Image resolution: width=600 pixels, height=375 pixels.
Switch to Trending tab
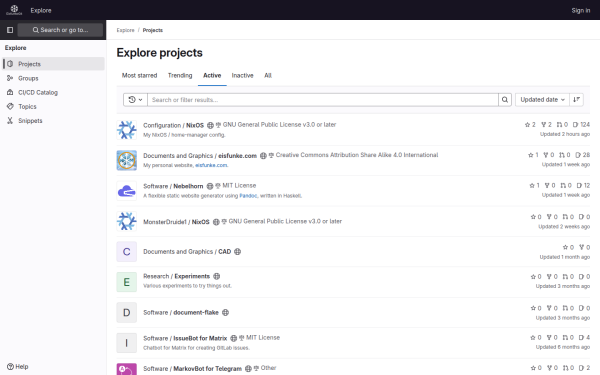pos(180,75)
